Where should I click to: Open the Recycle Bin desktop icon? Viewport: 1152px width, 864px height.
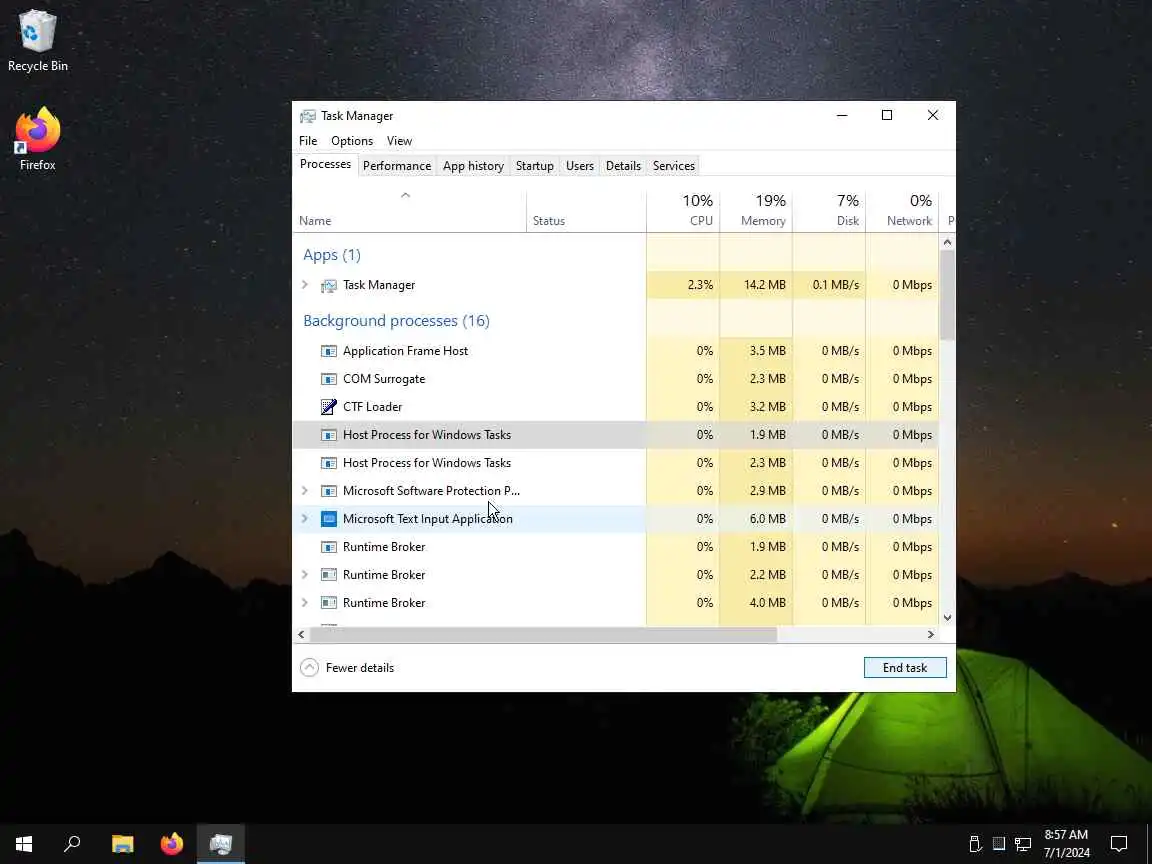37,41
